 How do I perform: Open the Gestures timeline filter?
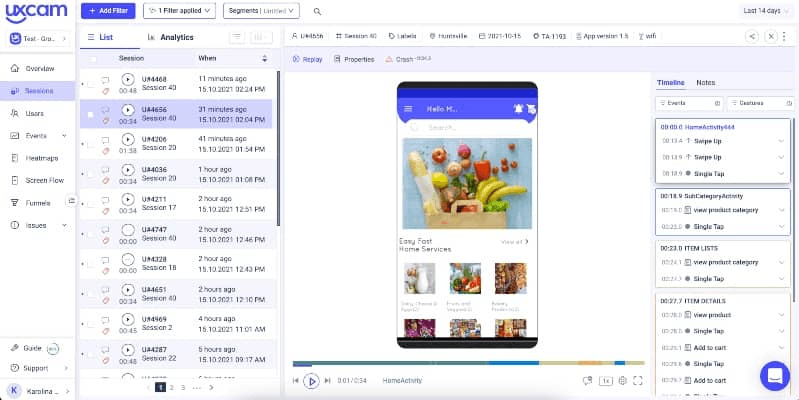coord(761,103)
